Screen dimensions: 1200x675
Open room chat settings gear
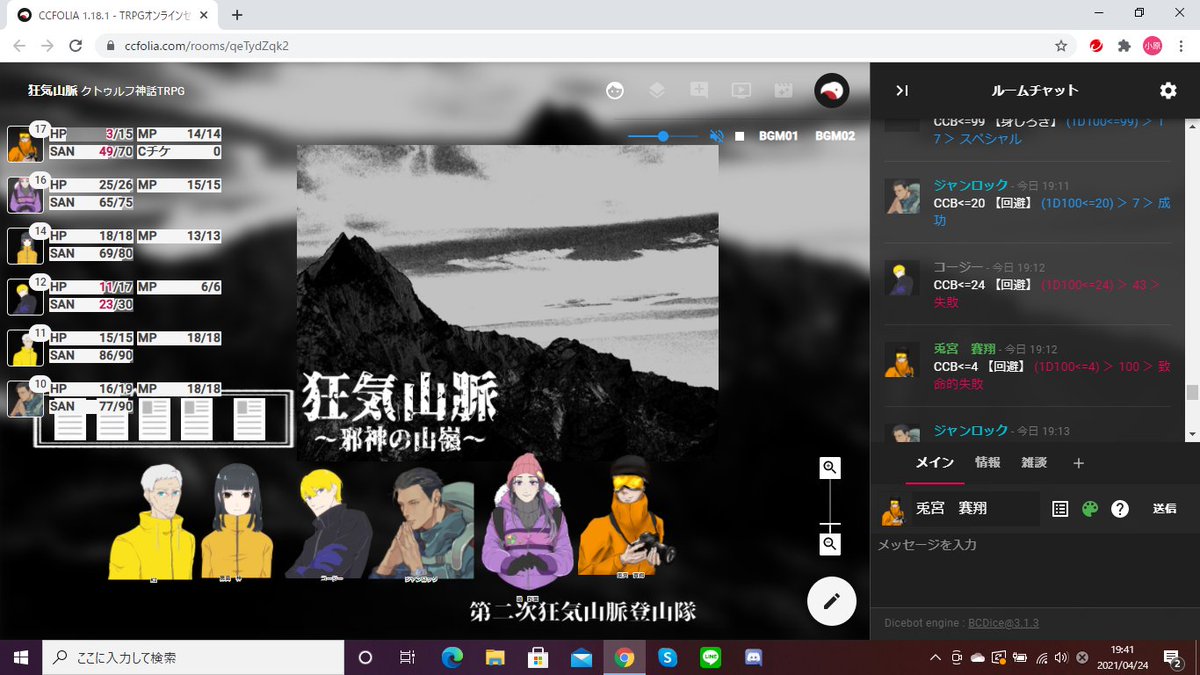[1168, 90]
